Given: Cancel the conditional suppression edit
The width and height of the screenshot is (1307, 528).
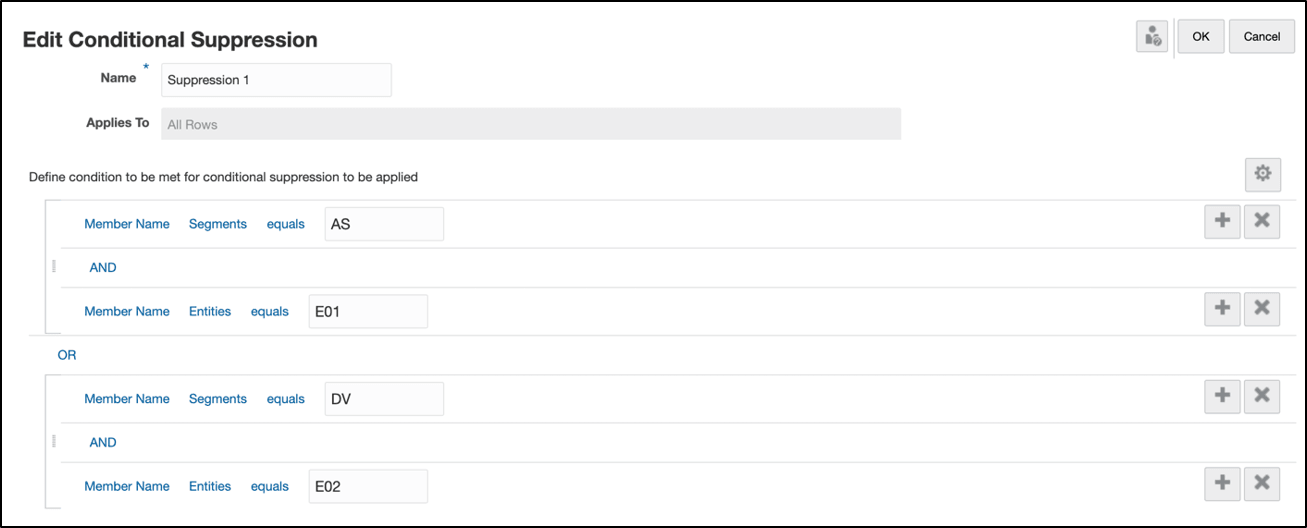Looking at the screenshot, I should [1261, 36].
